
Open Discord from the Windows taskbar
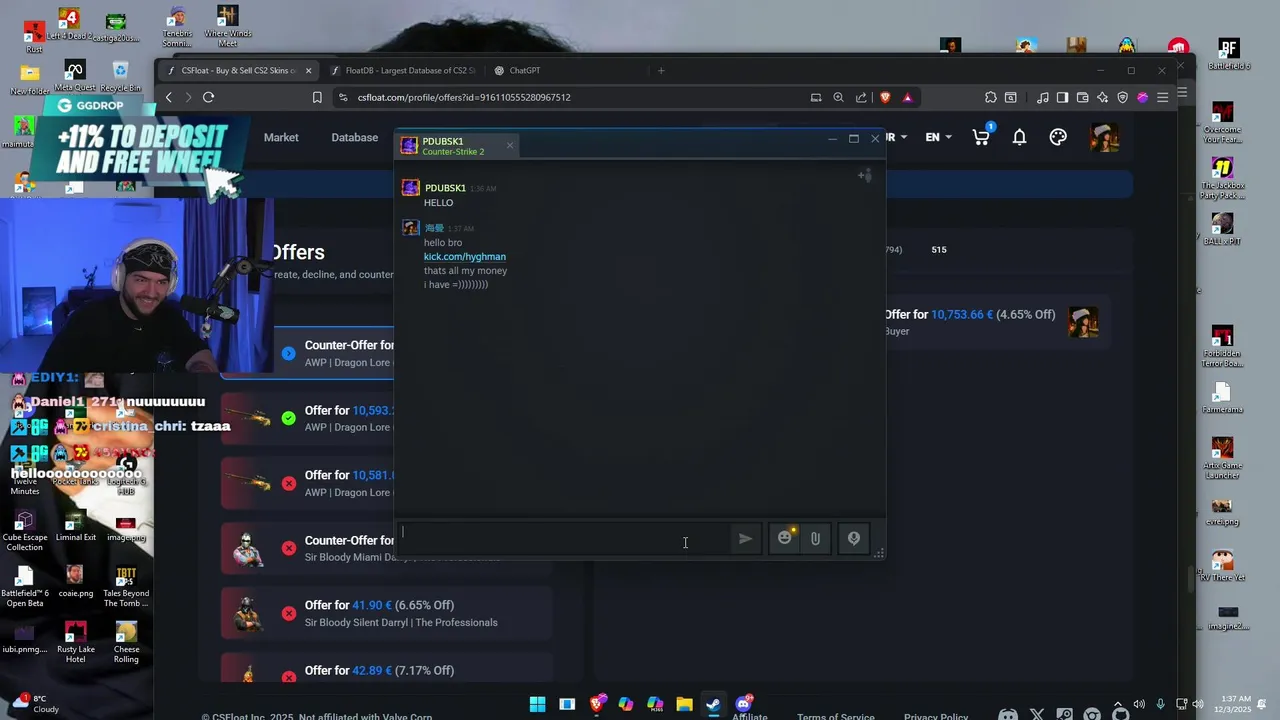pyautogui.click(x=743, y=704)
